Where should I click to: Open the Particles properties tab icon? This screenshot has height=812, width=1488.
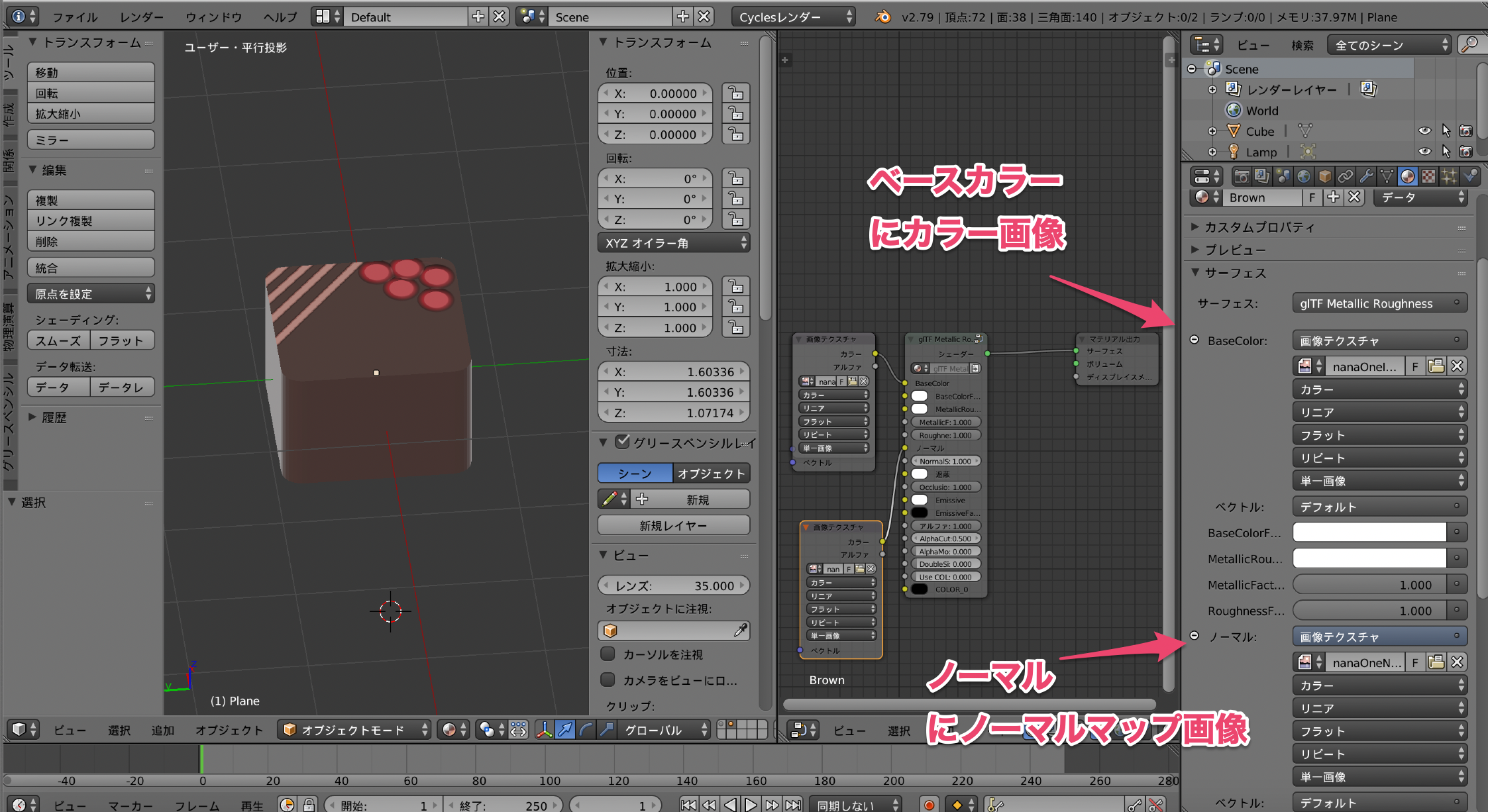(x=1450, y=176)
